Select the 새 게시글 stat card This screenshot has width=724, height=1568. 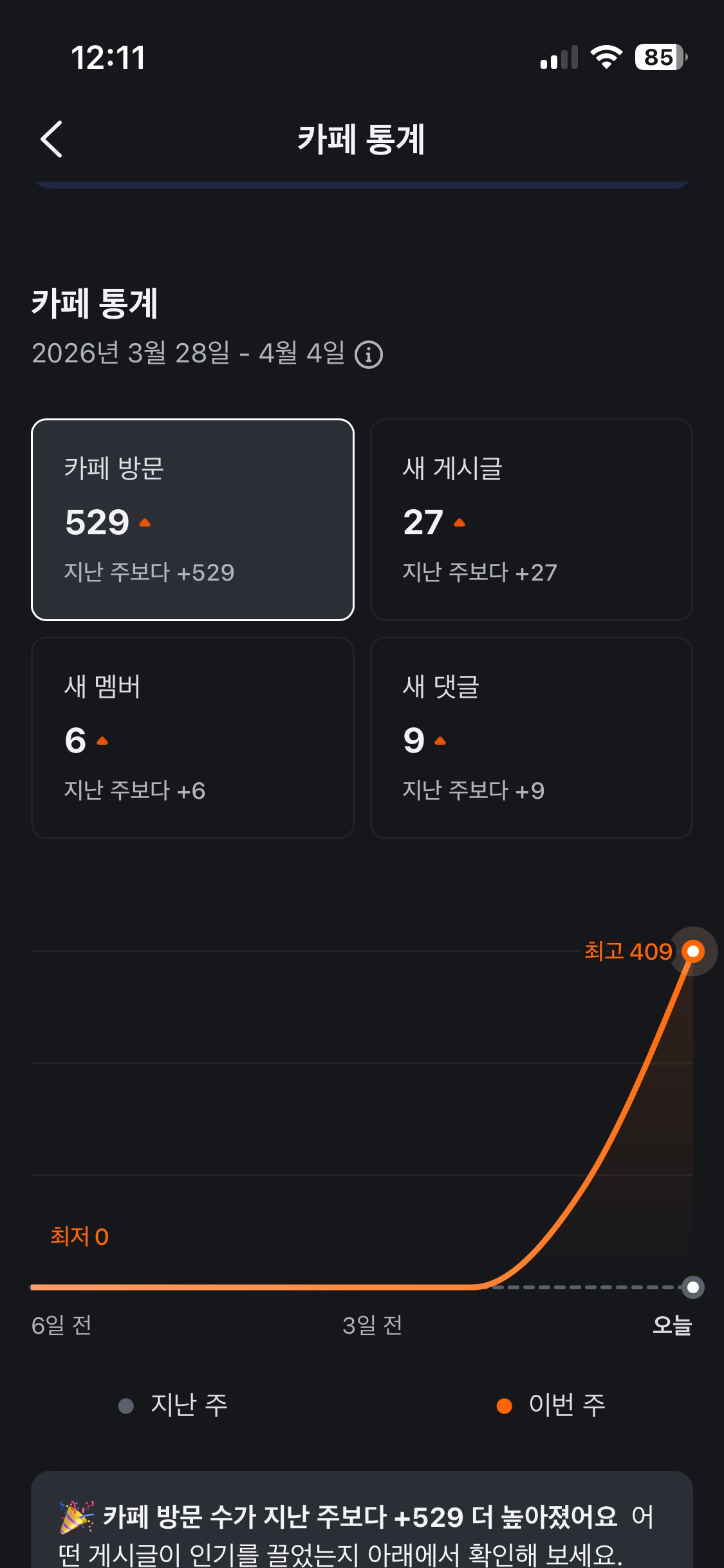pos(531,519)
